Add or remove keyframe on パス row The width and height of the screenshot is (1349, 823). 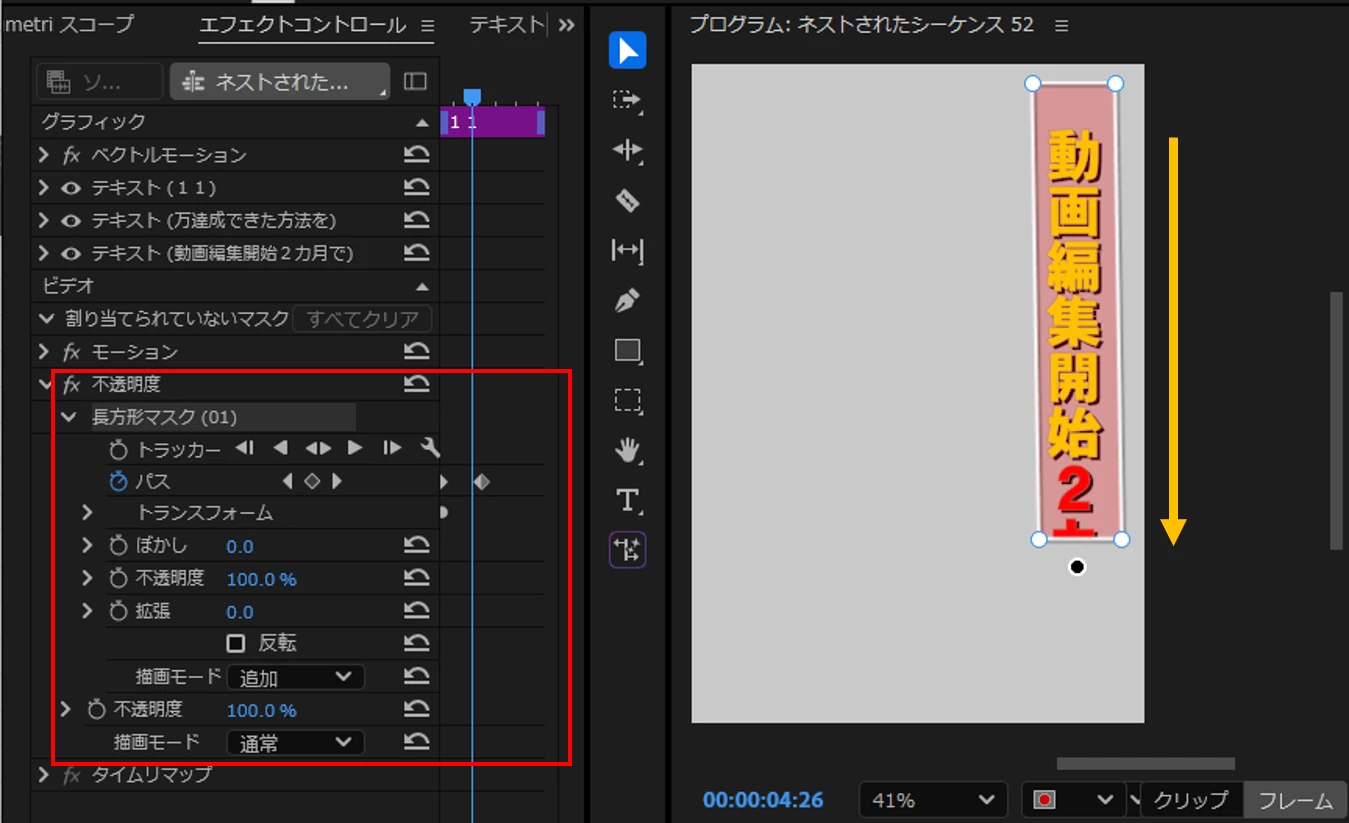[x=312, y=482]
